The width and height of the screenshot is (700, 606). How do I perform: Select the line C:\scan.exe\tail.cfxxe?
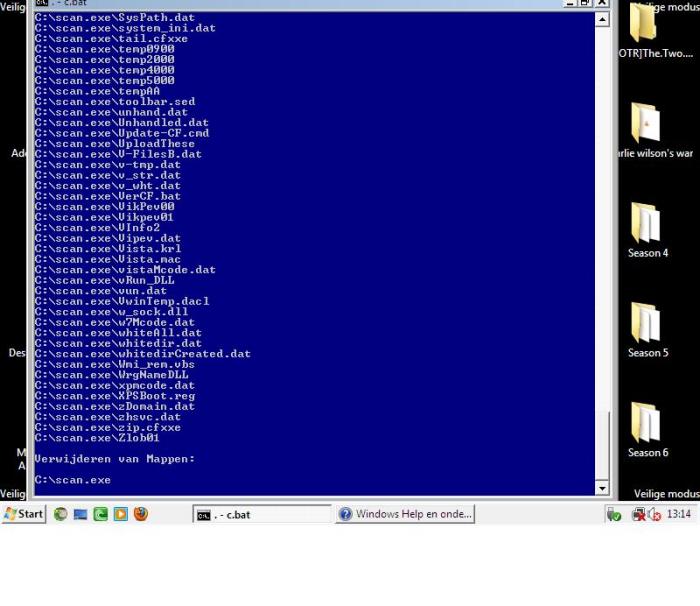111,38
